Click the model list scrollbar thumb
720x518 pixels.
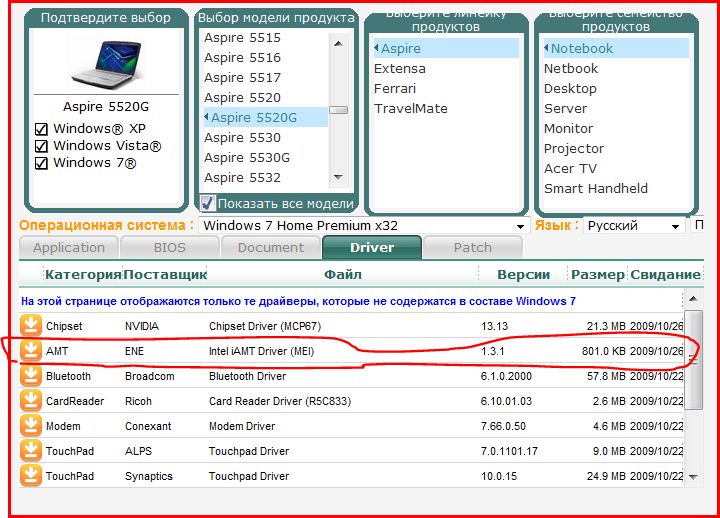[338, 110]
